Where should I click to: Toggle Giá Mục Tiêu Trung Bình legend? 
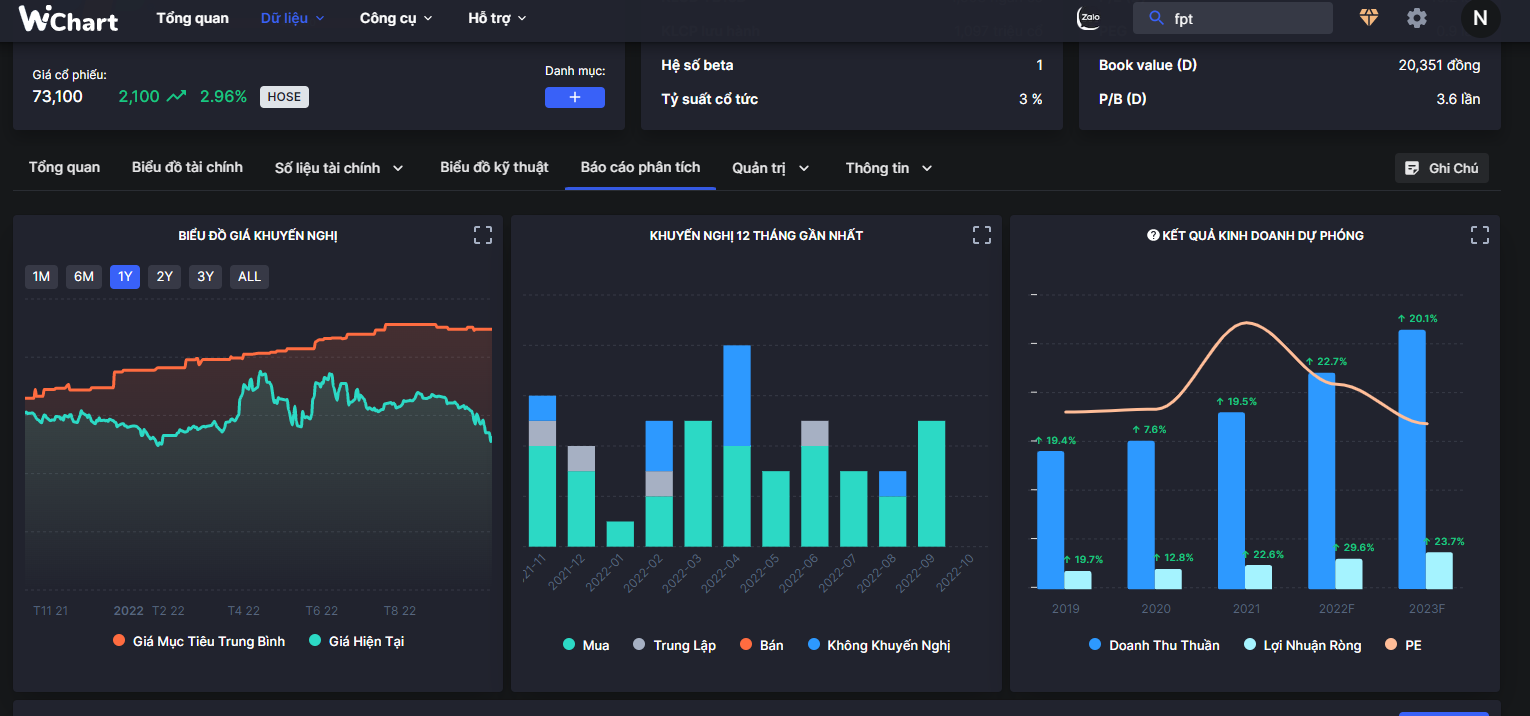click(x=199, y=641)
